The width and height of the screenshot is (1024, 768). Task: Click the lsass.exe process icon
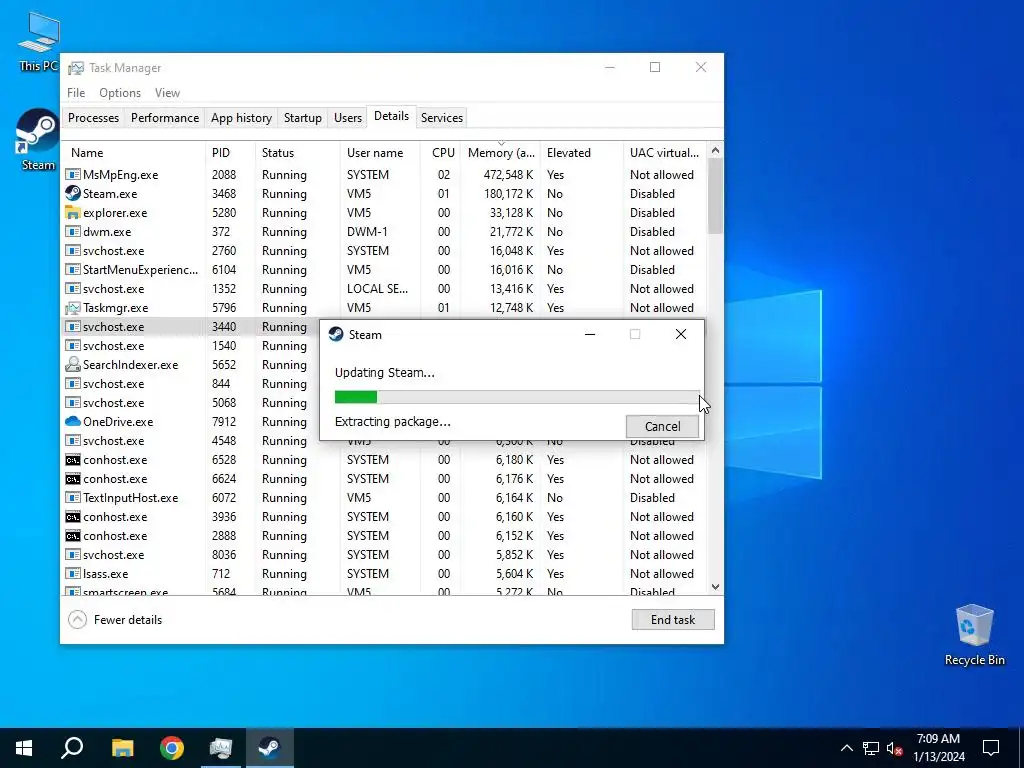pyautogui.click(x=72, y=573)
